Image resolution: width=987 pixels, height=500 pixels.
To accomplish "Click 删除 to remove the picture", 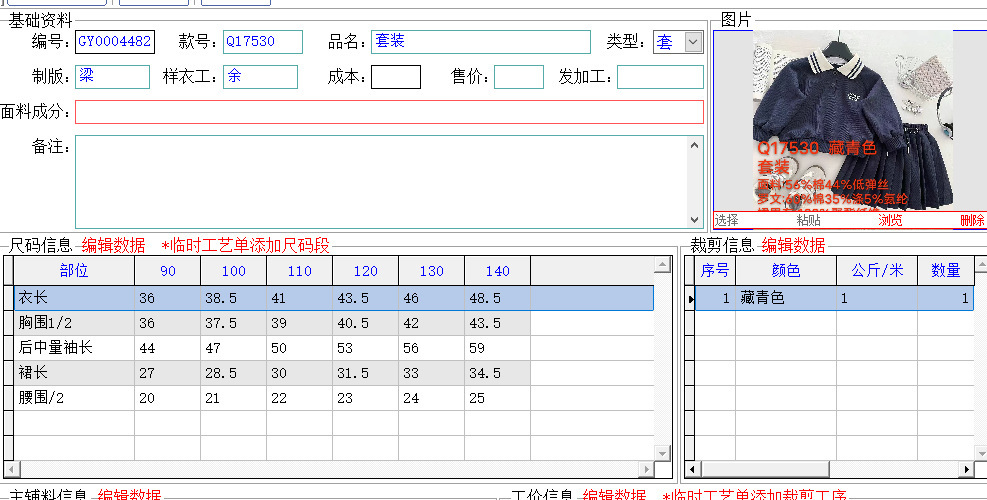I will tap(971, 220).
